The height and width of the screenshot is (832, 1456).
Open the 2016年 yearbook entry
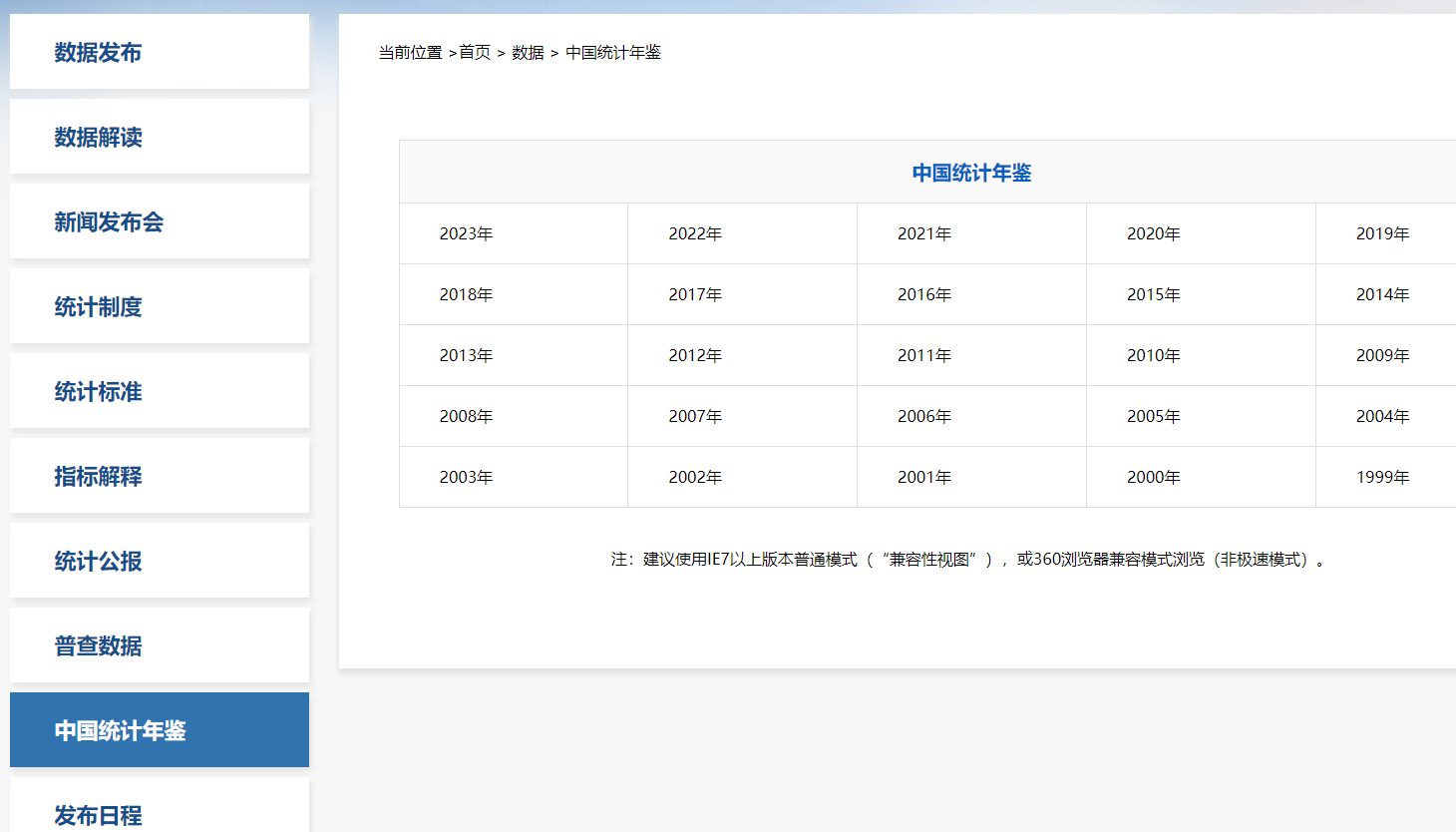click(924, 295)
